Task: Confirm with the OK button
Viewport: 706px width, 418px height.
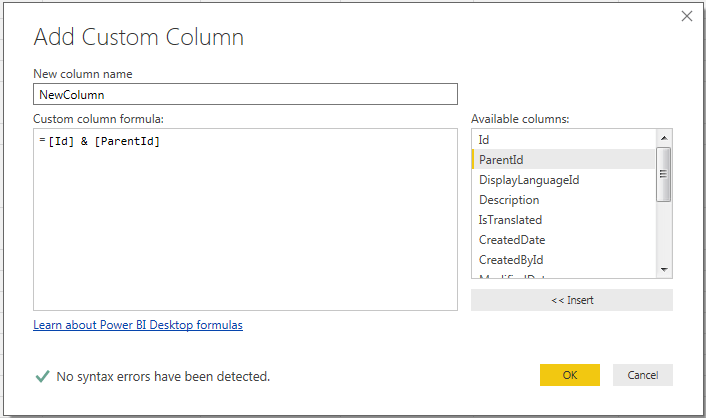Action: 569,375
